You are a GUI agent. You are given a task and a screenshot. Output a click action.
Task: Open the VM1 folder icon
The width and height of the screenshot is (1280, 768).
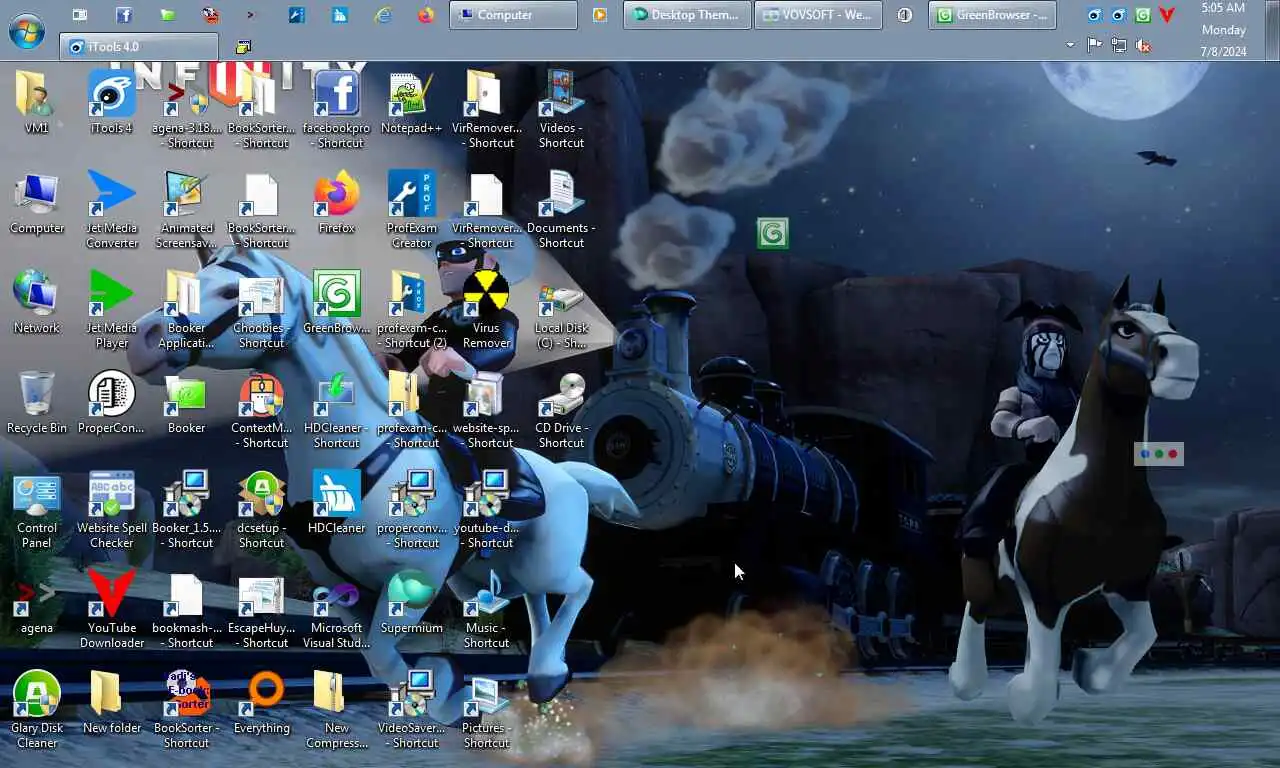coord(37,102)
